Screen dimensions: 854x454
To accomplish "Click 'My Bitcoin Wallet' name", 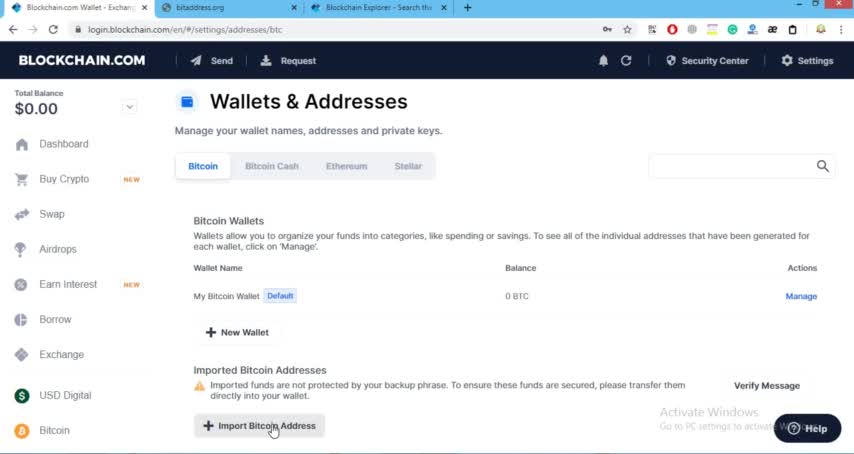I will tap(226, 296).
